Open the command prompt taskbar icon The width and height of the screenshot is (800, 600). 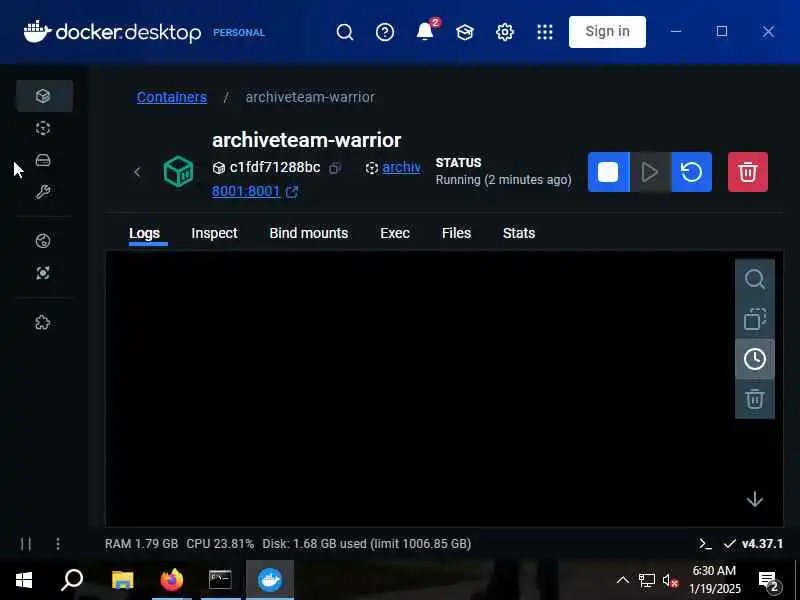pyautogui.click(x=220, y=580)
